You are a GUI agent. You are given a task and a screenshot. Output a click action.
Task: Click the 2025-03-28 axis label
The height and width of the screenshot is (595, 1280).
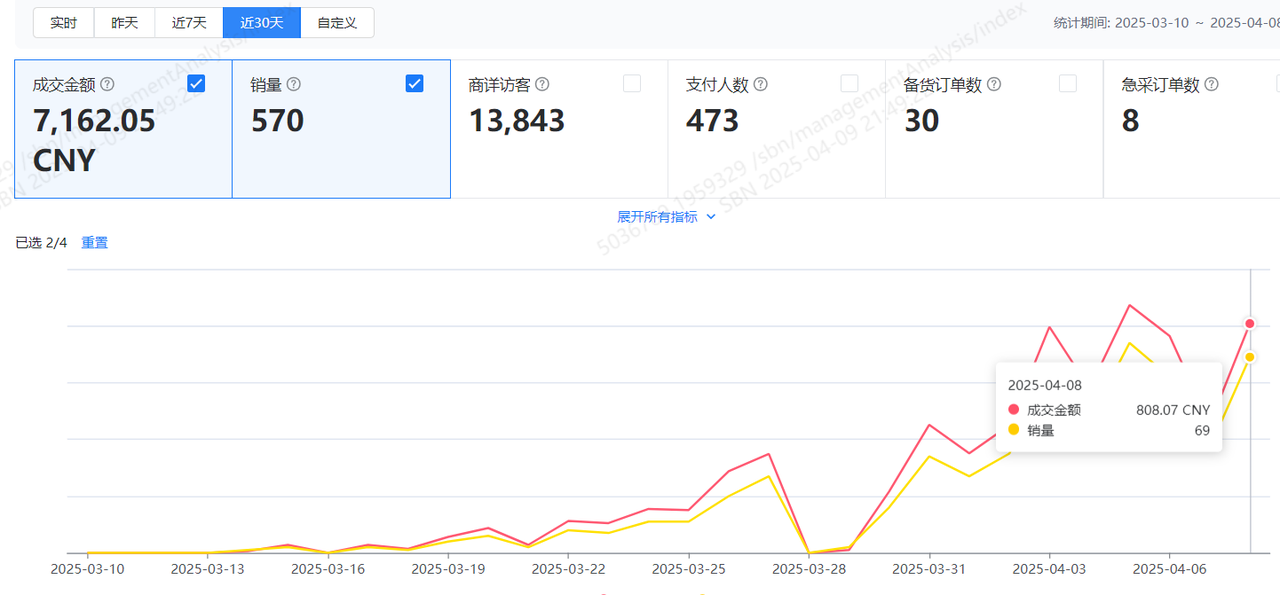point(809,569)
